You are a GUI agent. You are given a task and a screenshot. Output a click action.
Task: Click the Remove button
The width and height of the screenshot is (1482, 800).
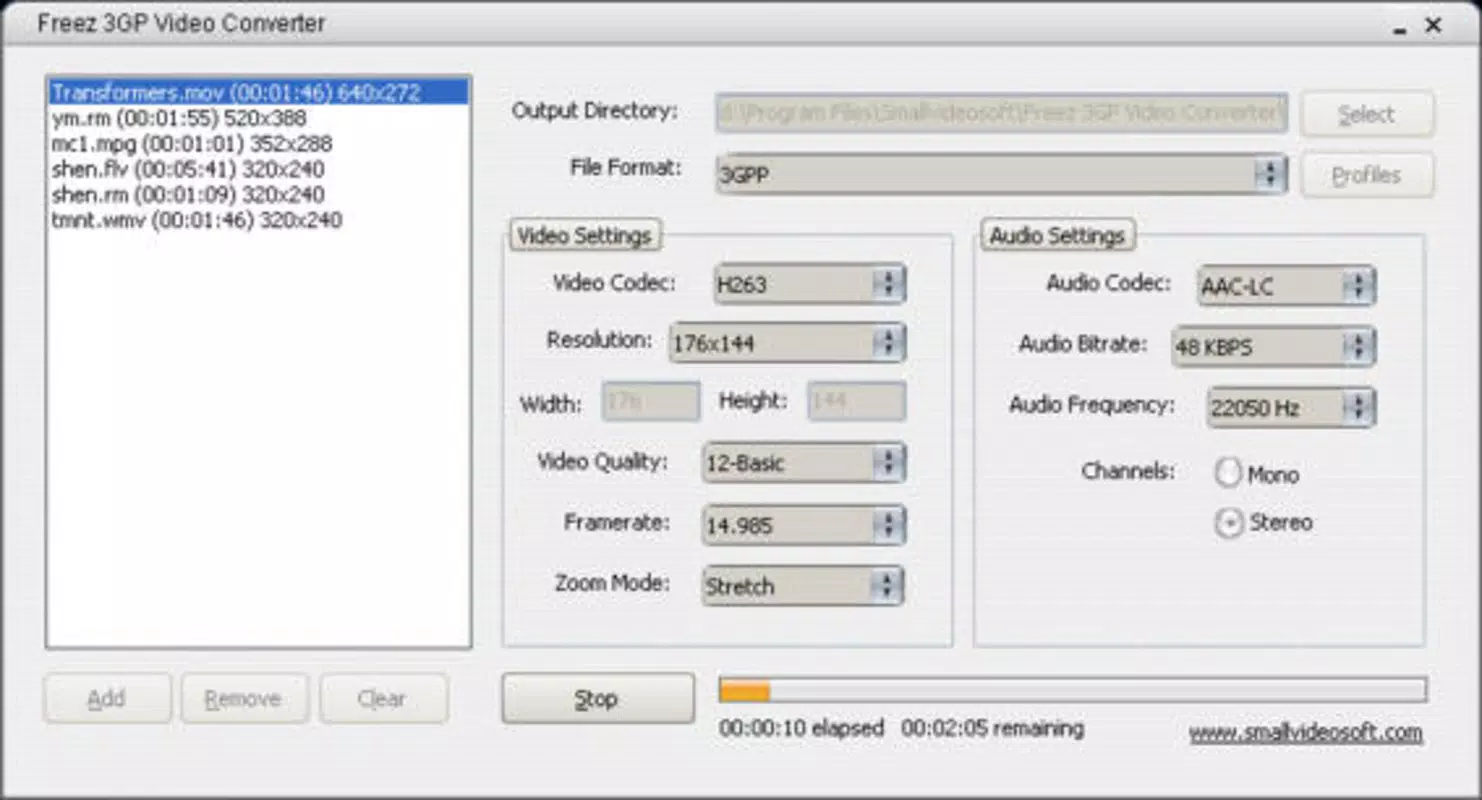tap(244, 698)
